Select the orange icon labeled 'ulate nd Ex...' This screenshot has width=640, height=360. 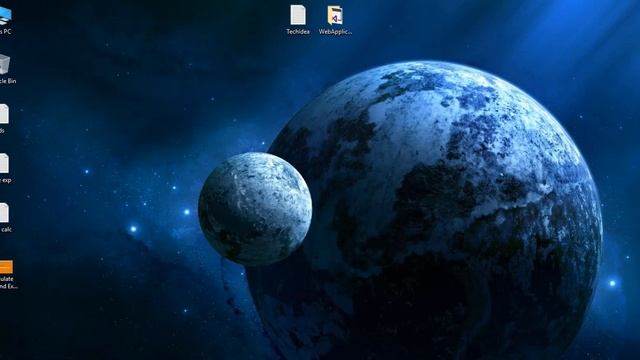[6, 267]
